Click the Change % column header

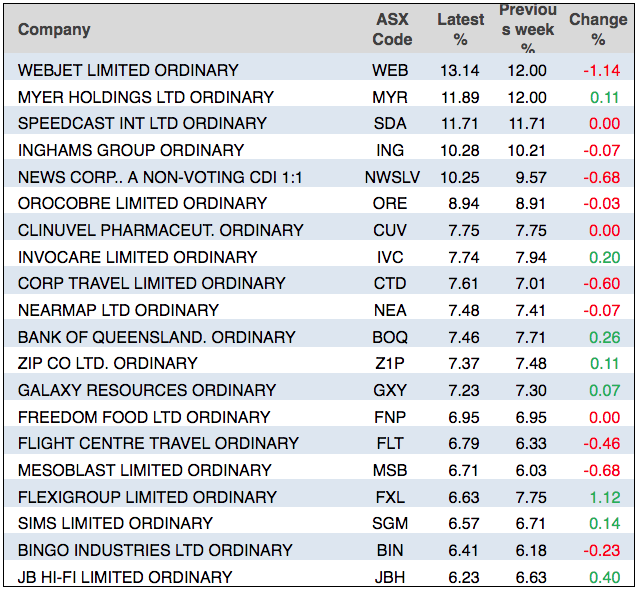tap(598, 29)
